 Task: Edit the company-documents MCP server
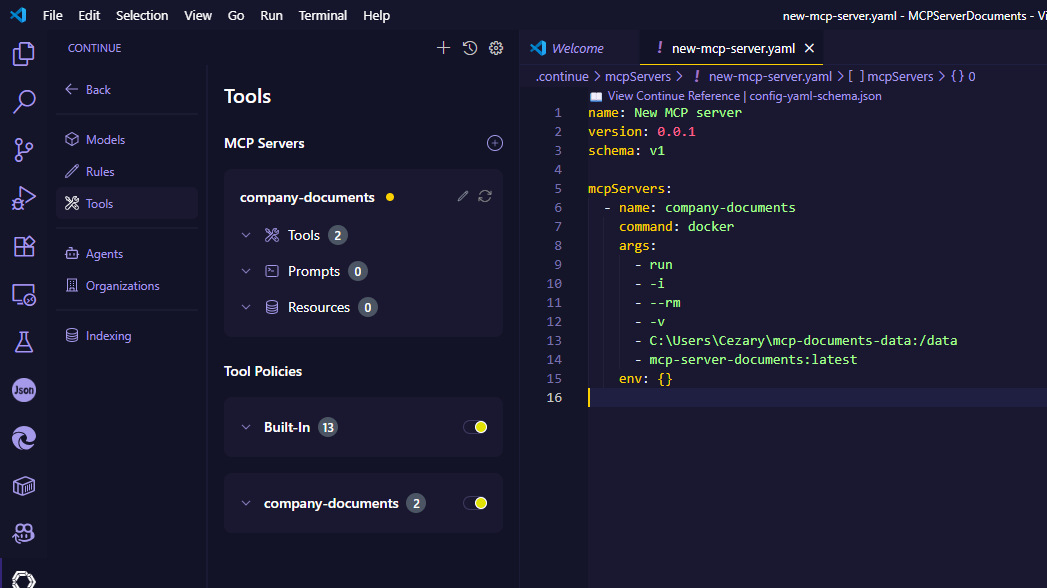pyautogui.click(x=463, y=196)
